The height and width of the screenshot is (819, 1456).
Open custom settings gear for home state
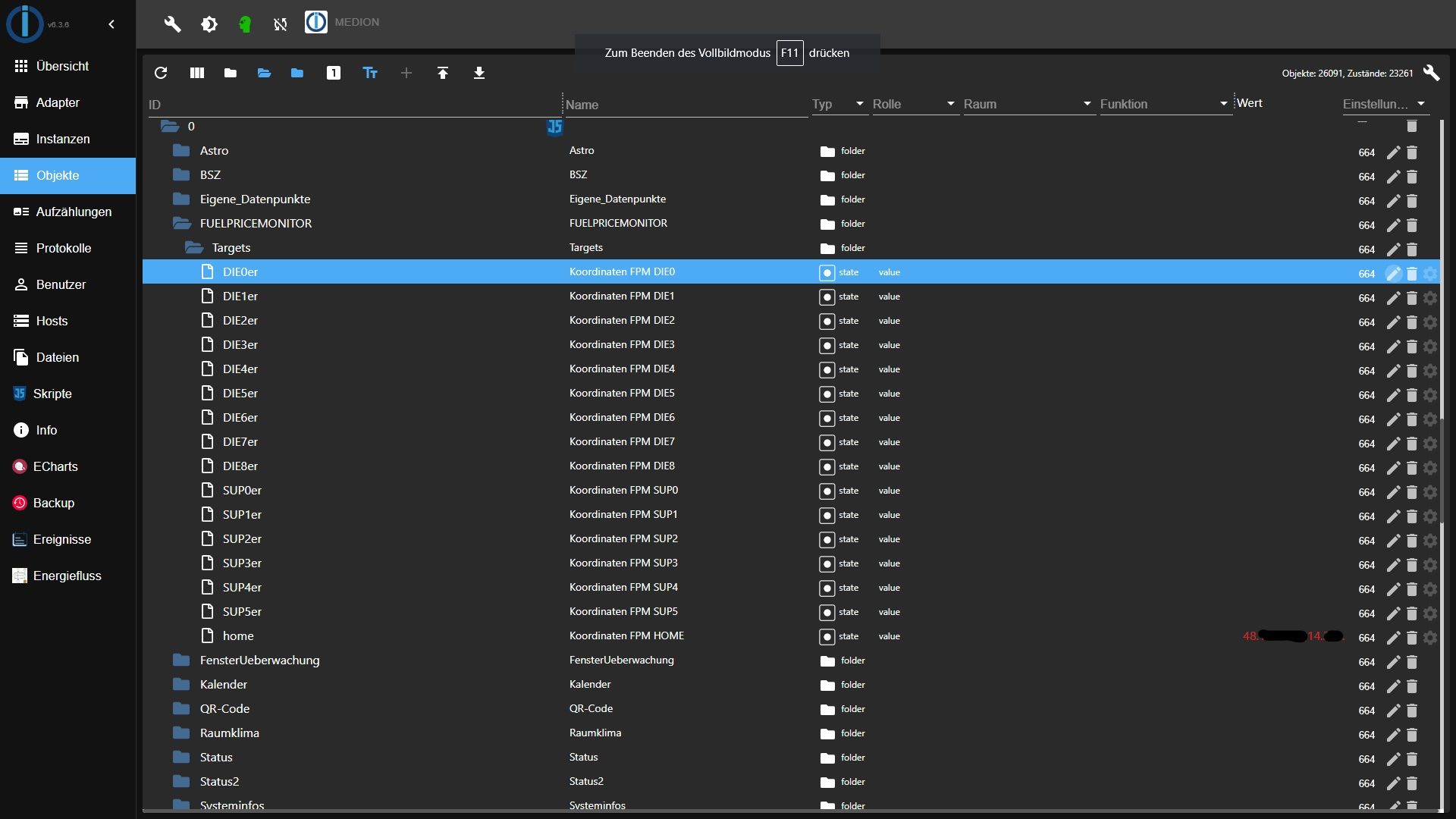pyautogui.click(x=1430, y=637)
